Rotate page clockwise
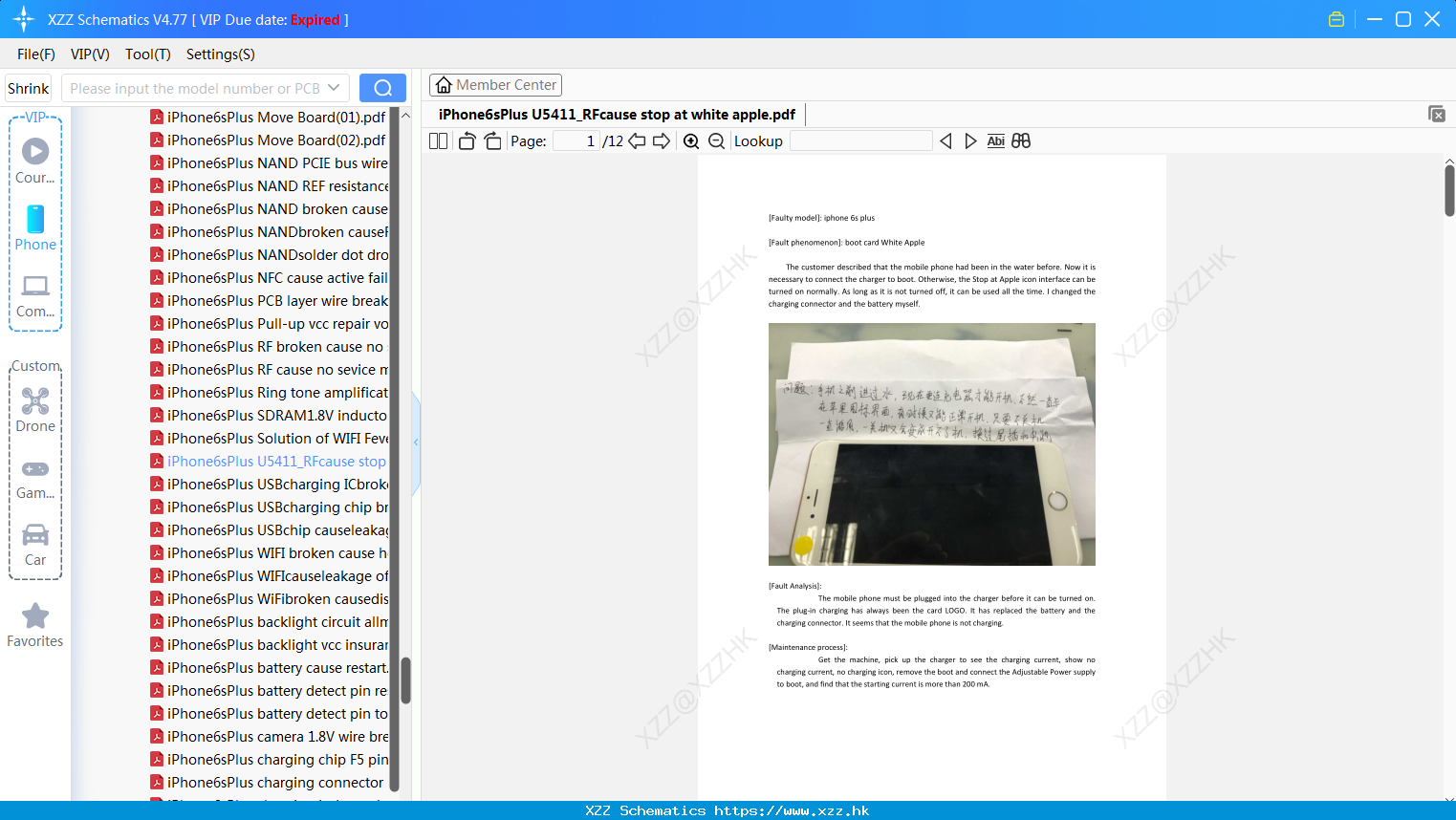 point(492,141)
